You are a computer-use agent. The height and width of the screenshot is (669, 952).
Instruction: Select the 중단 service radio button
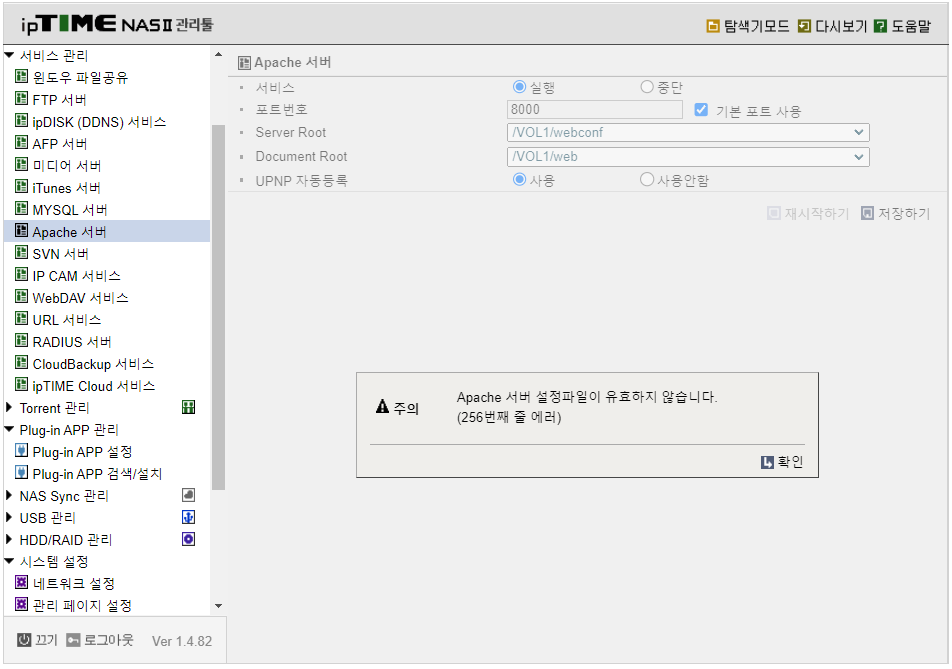[x=647, y=87]
